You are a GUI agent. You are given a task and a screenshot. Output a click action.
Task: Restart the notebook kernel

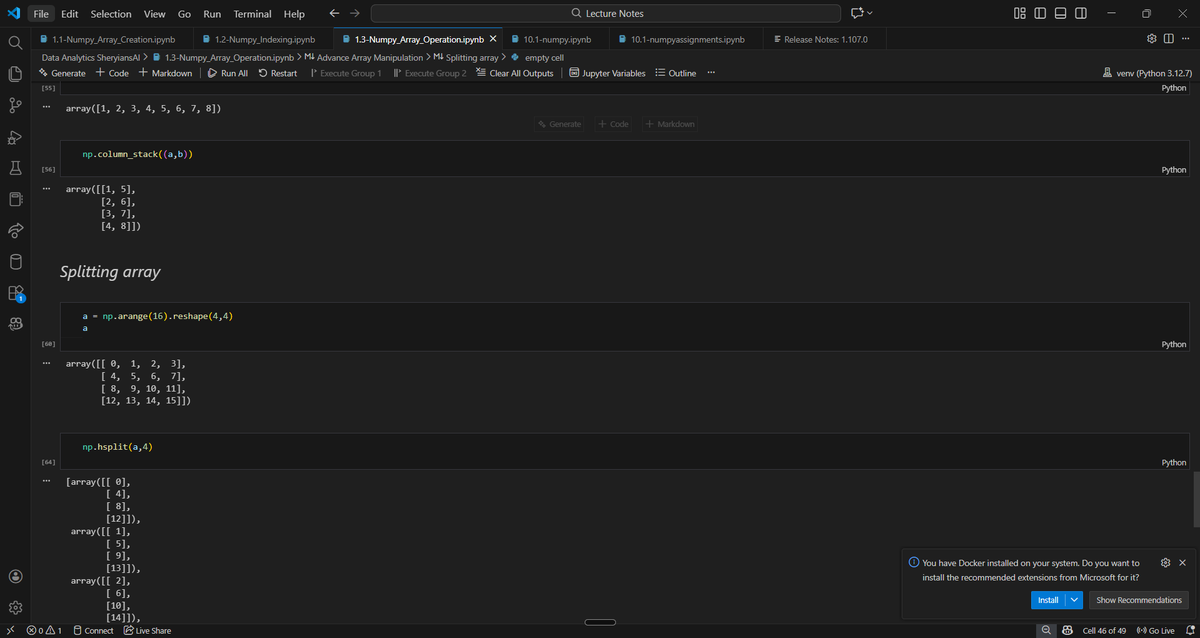click(277, 73)
